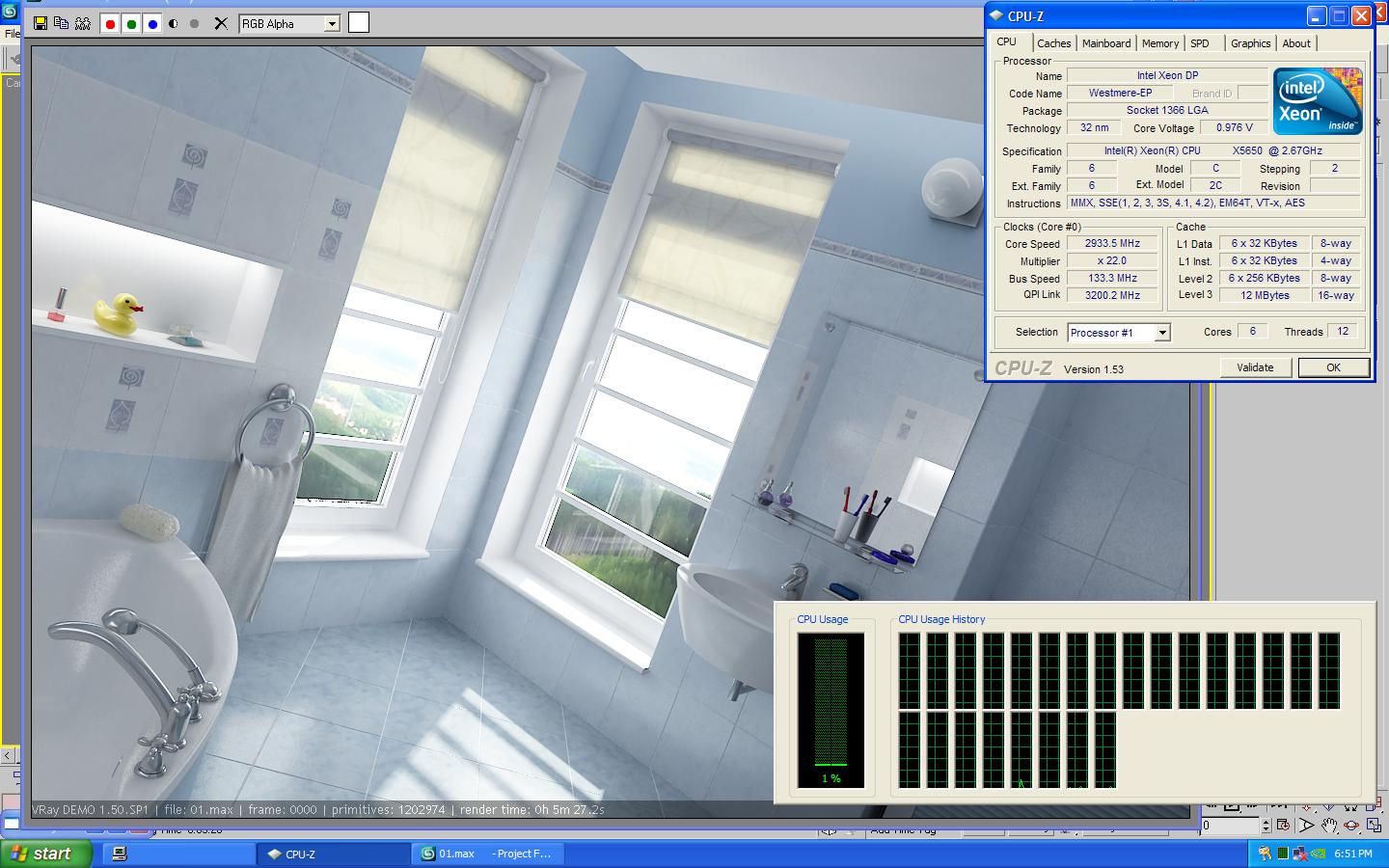Click the Task Manager icon taskbar button
Viewport: 1389px width, 868px height.
pos(177,854)
